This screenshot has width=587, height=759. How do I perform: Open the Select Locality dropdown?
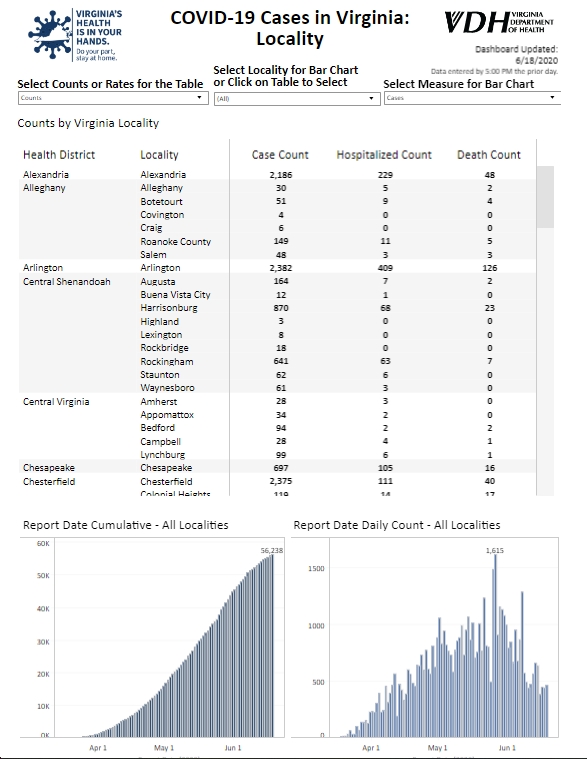click(297, 99)
